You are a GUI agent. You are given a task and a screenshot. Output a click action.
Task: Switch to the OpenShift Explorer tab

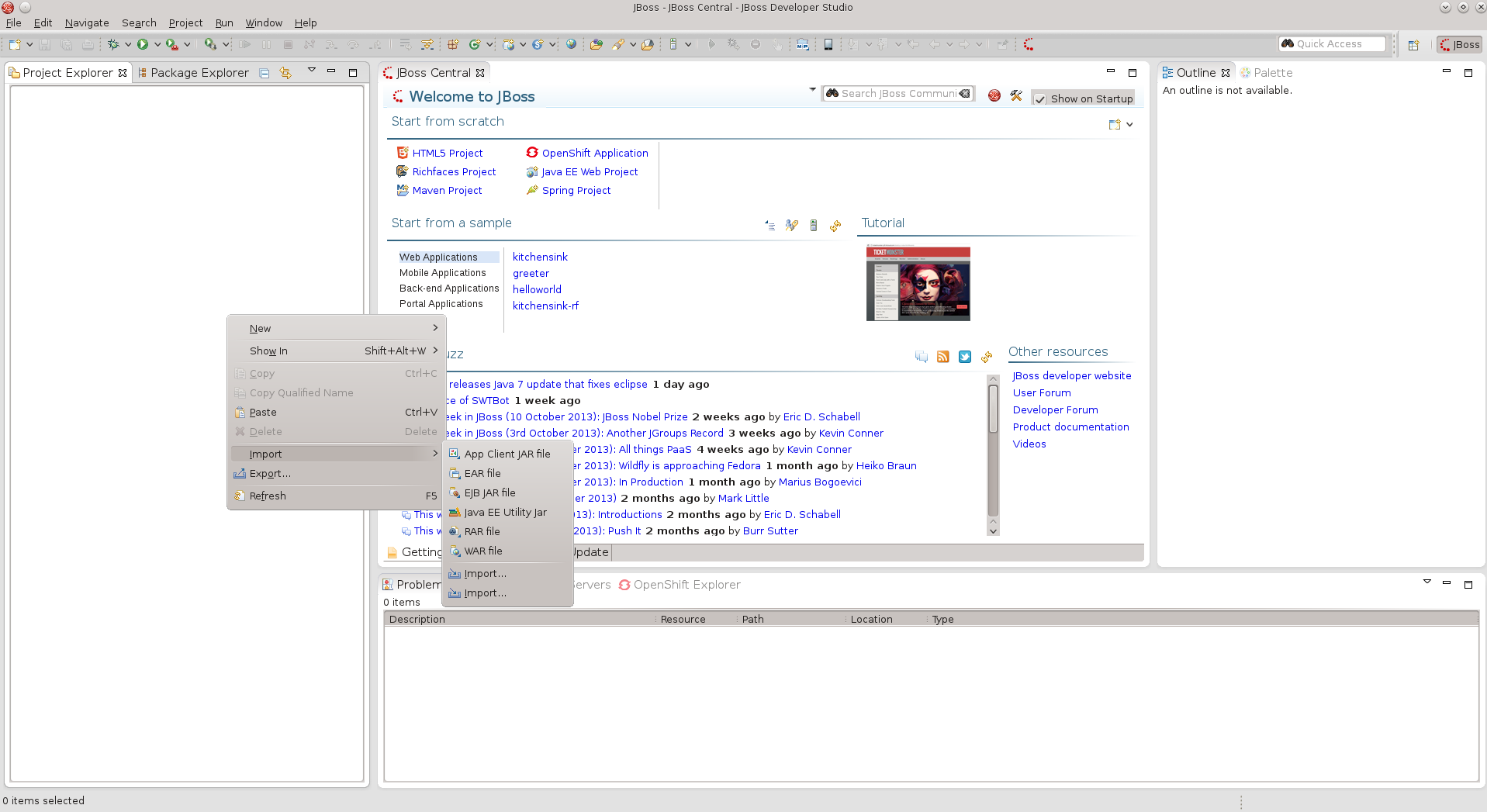[680, 585]
